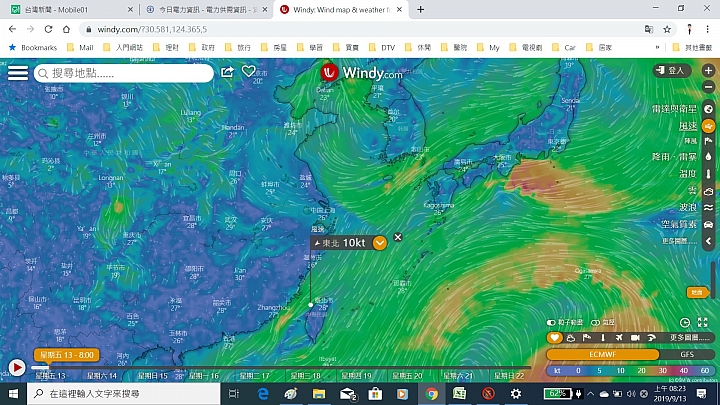This screenshot has width=720, height=405.
Task: Collapse the layer list with left chevron
Action: (x=709, y=241)
